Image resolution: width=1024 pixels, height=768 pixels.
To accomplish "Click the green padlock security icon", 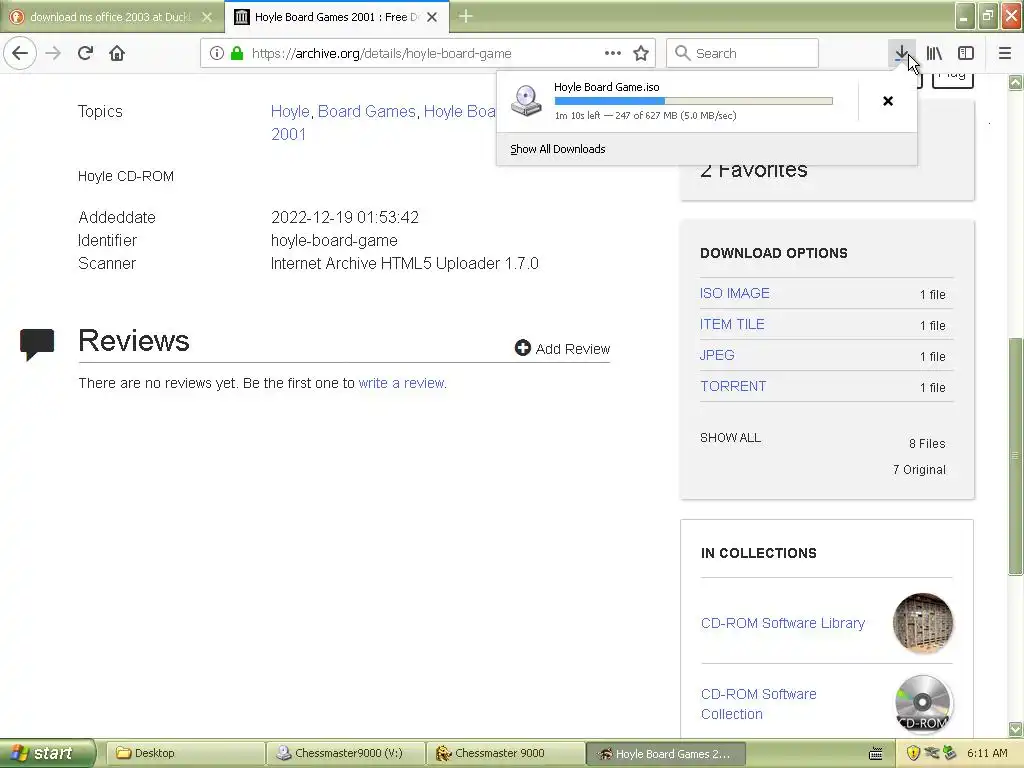I will (237, 54).
